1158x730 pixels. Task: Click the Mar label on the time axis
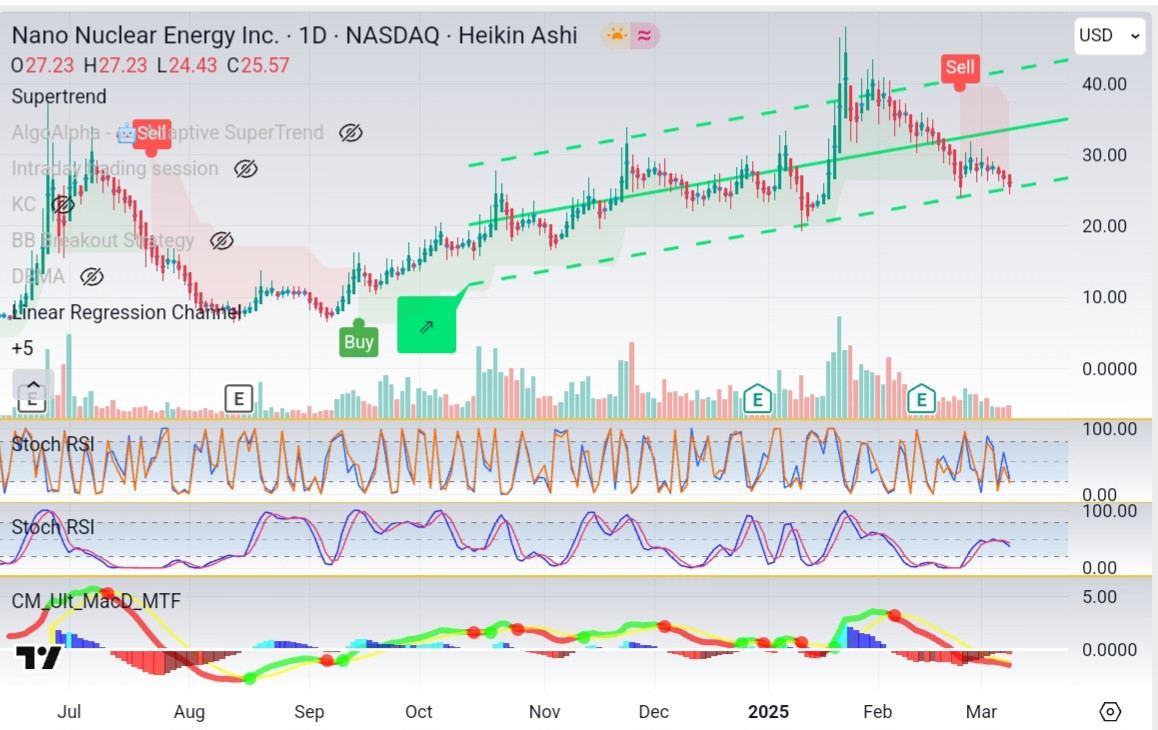(x=981, y=712)
